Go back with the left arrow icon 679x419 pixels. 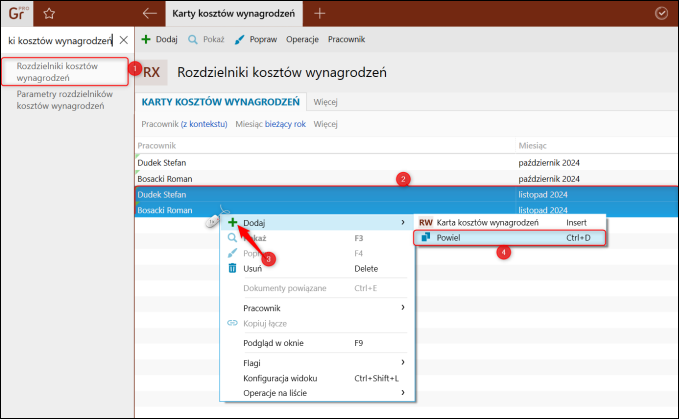(149, 13)
